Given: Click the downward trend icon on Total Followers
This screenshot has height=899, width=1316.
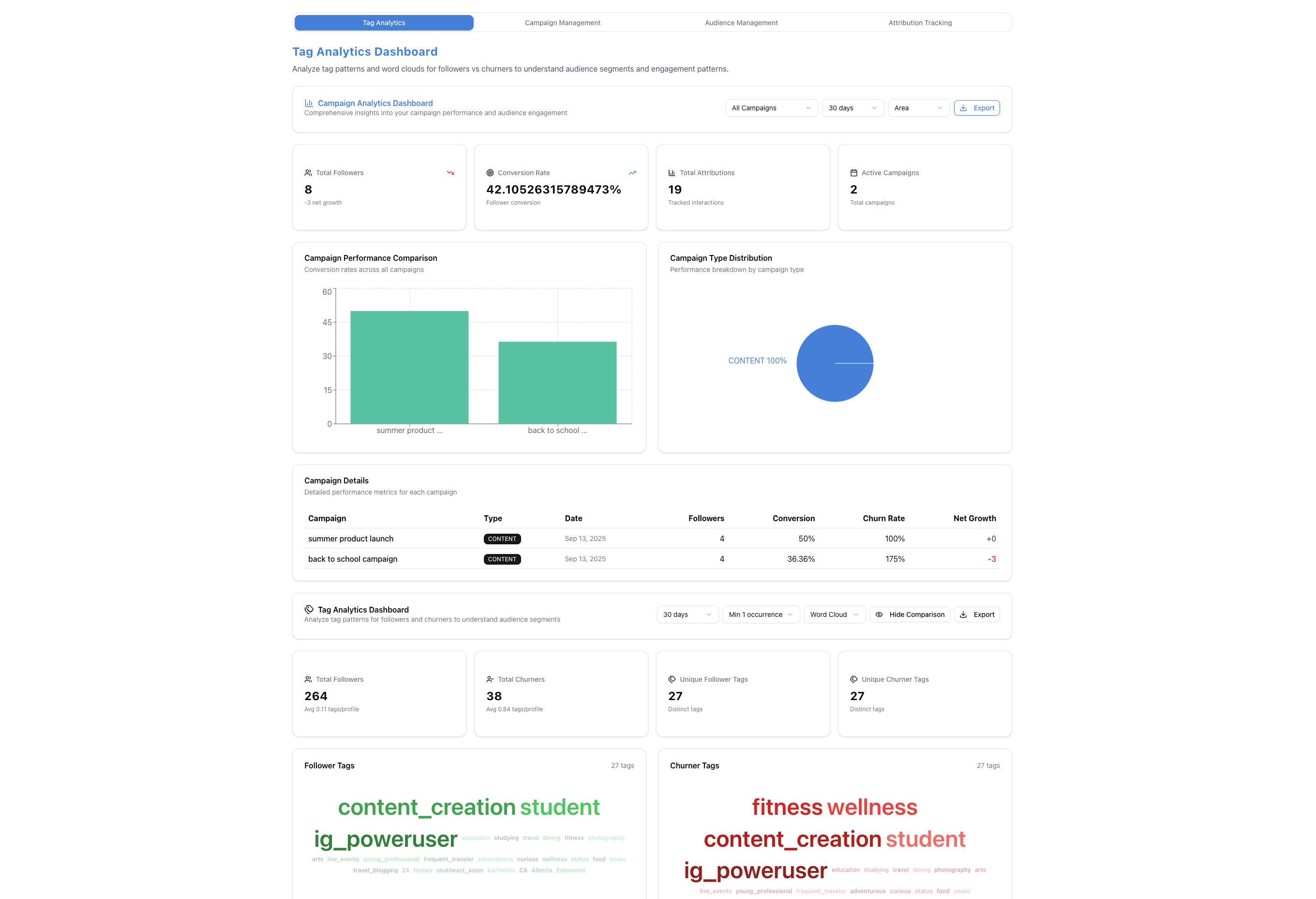Looking at the screenshot, I should [x=450, y=173].
